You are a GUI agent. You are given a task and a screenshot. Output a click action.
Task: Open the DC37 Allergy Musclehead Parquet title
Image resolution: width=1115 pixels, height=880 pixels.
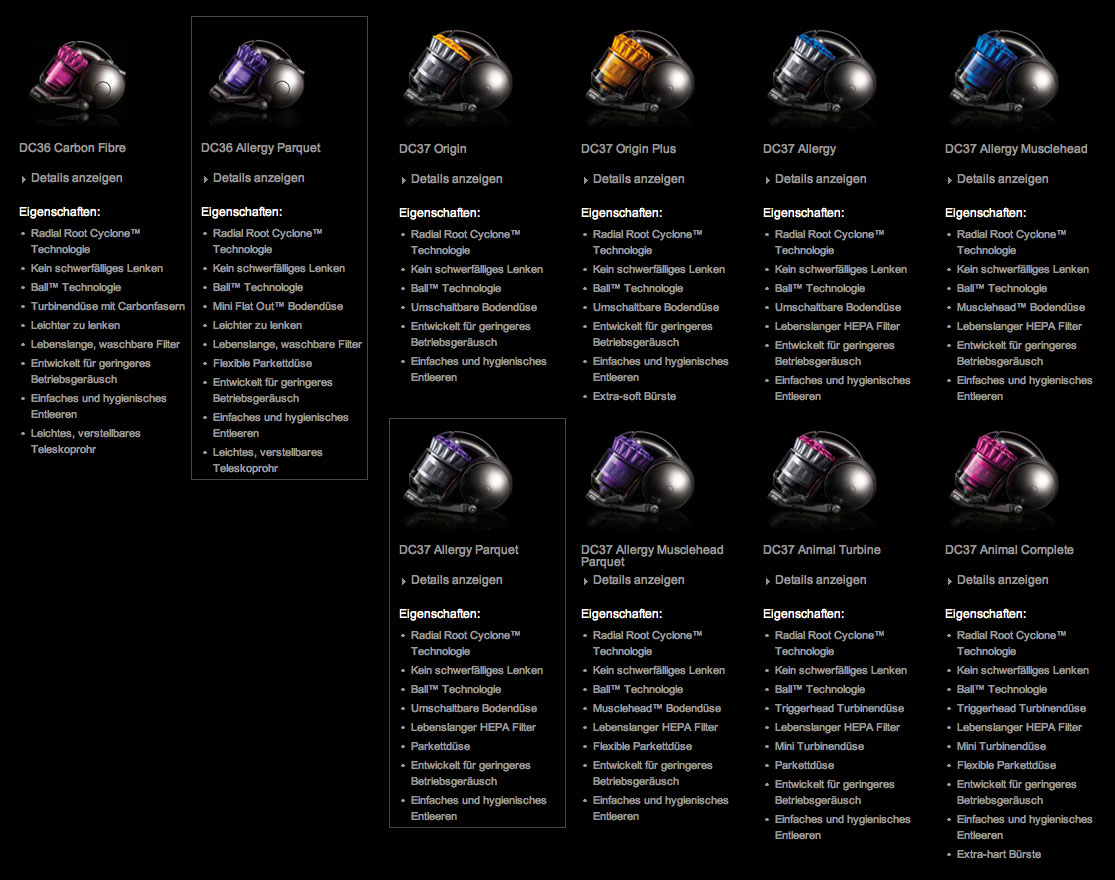point(652,556)
